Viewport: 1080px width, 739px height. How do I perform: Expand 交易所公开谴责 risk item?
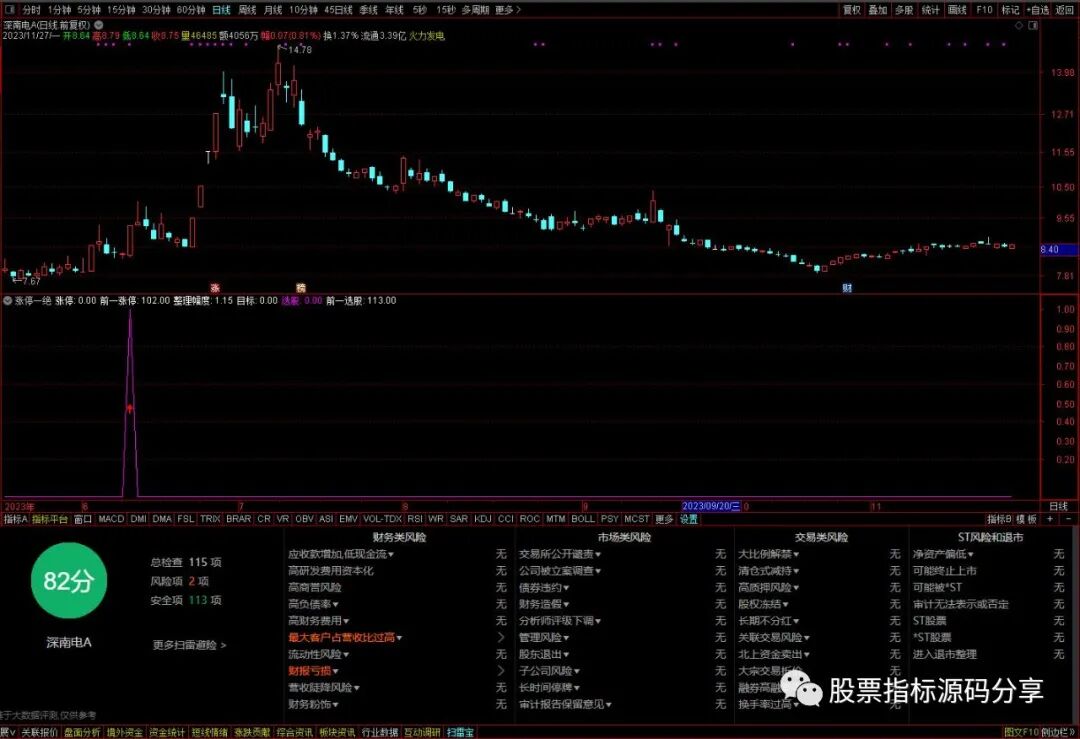[x=560, y=554]
